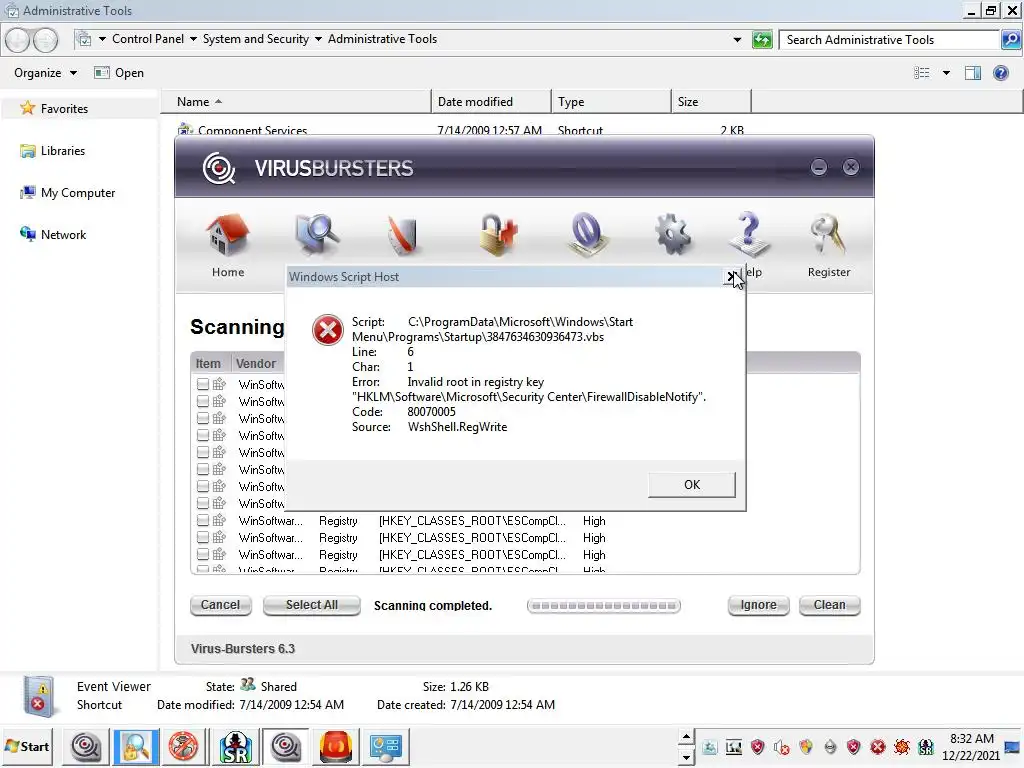Open the scan tool with monitor and magnifier icon
Viewport: 1024px width, 768px height.
tap(317, 235)
